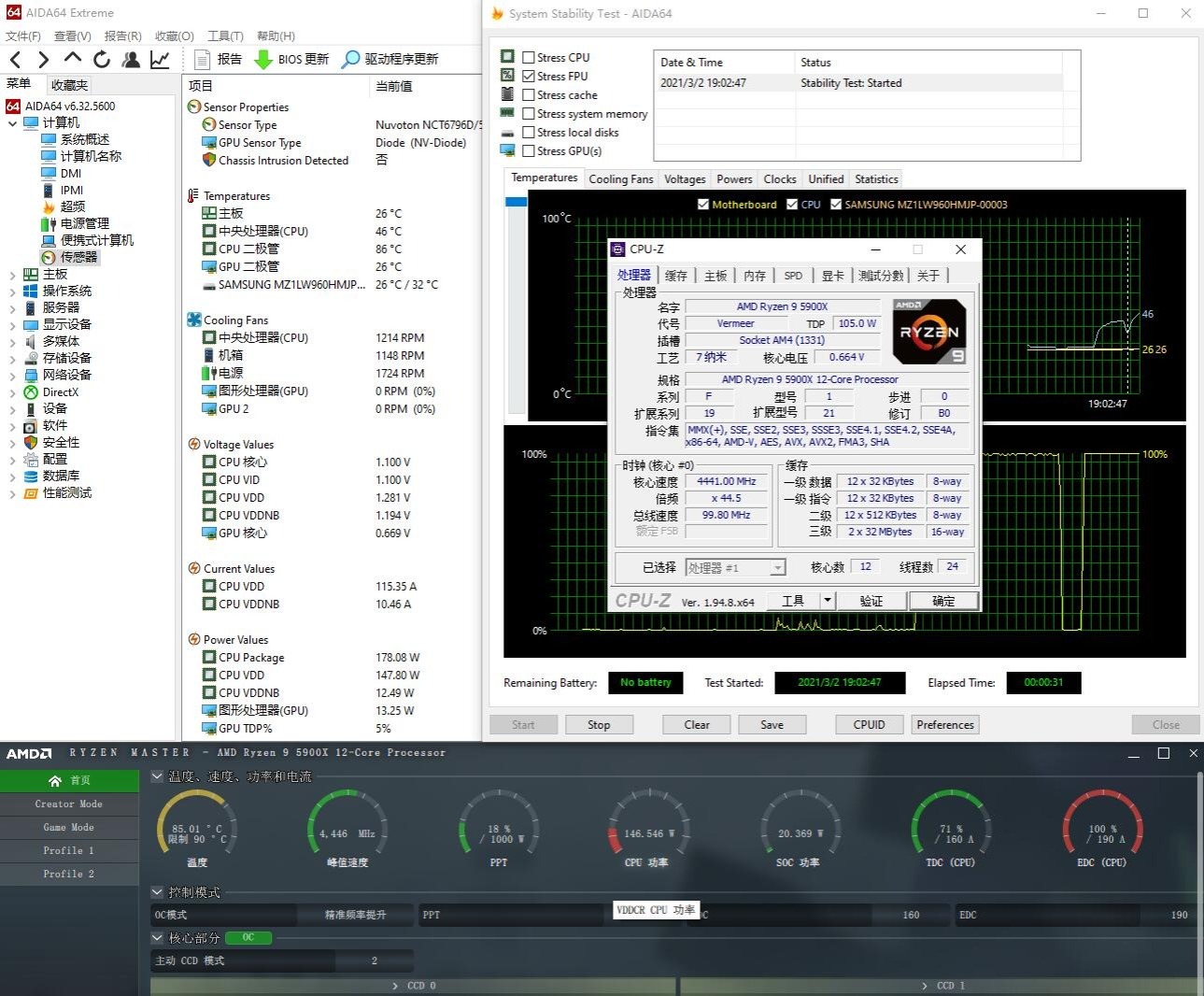Toggle SAMSUNG MZ1LW960HMJP graph checkbox

click(x=836, y=204)
